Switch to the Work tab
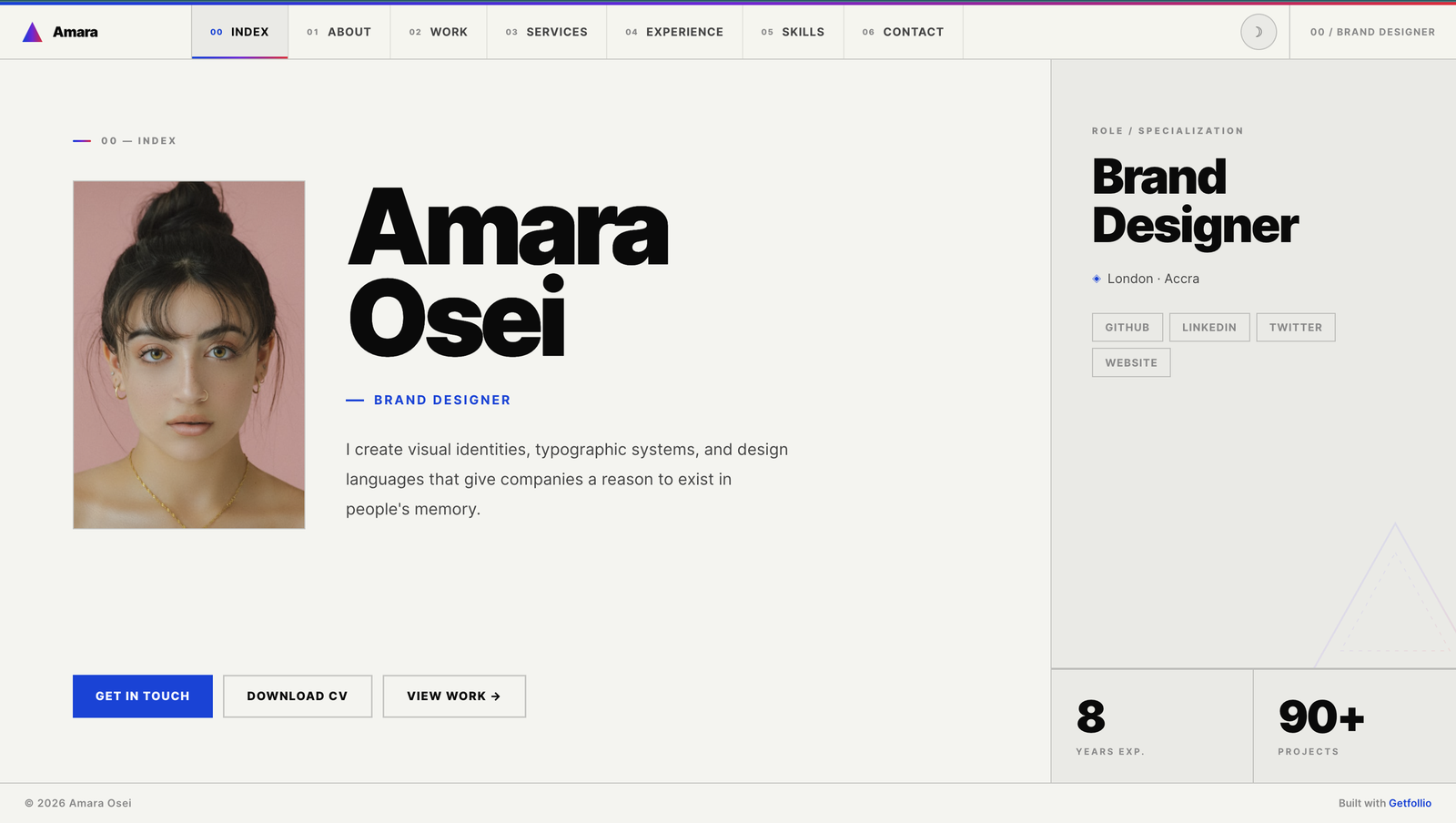This screenshot has width=1456, height=823. (439, 32)
